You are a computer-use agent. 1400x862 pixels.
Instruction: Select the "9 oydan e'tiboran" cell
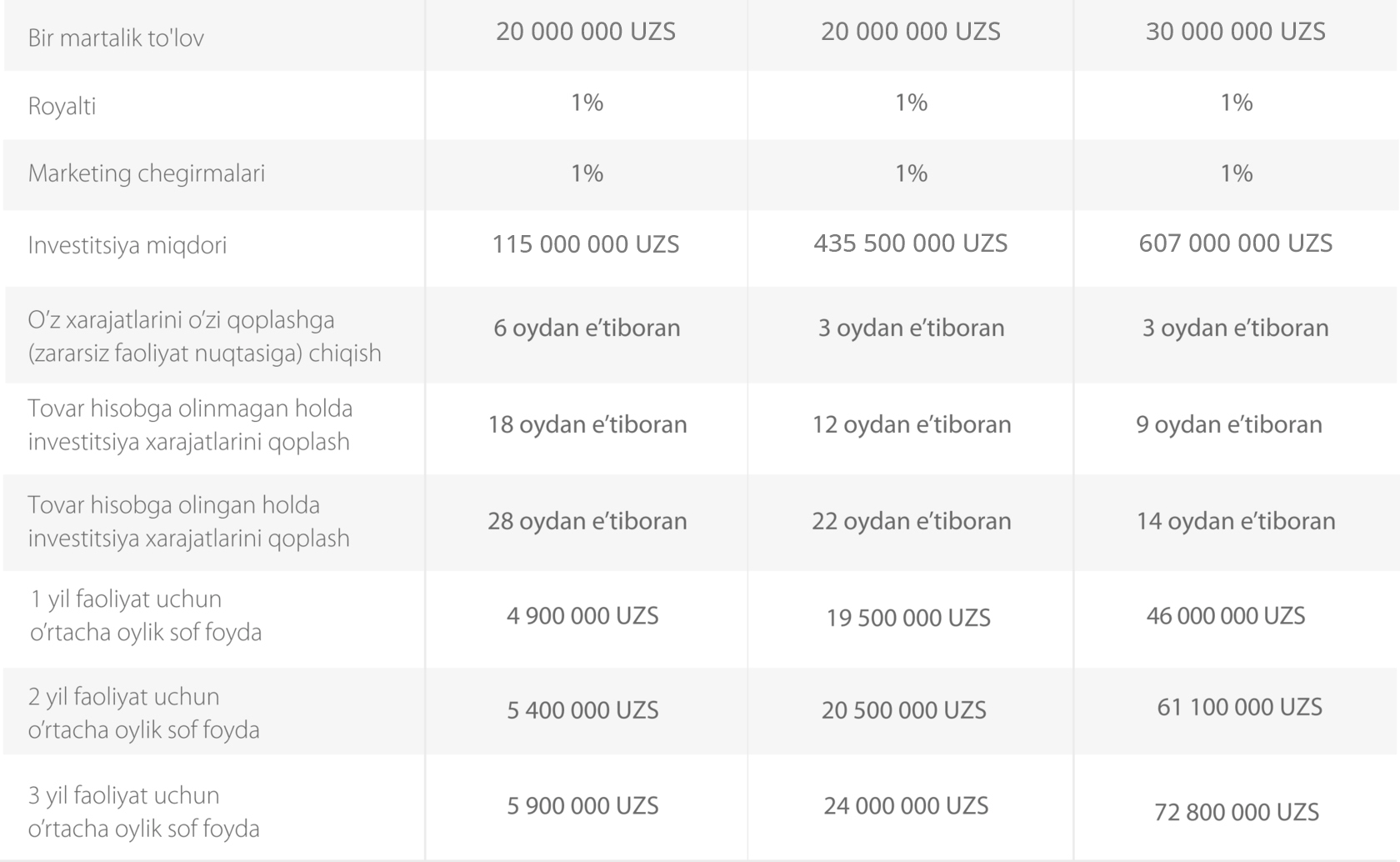(1229, 424)
